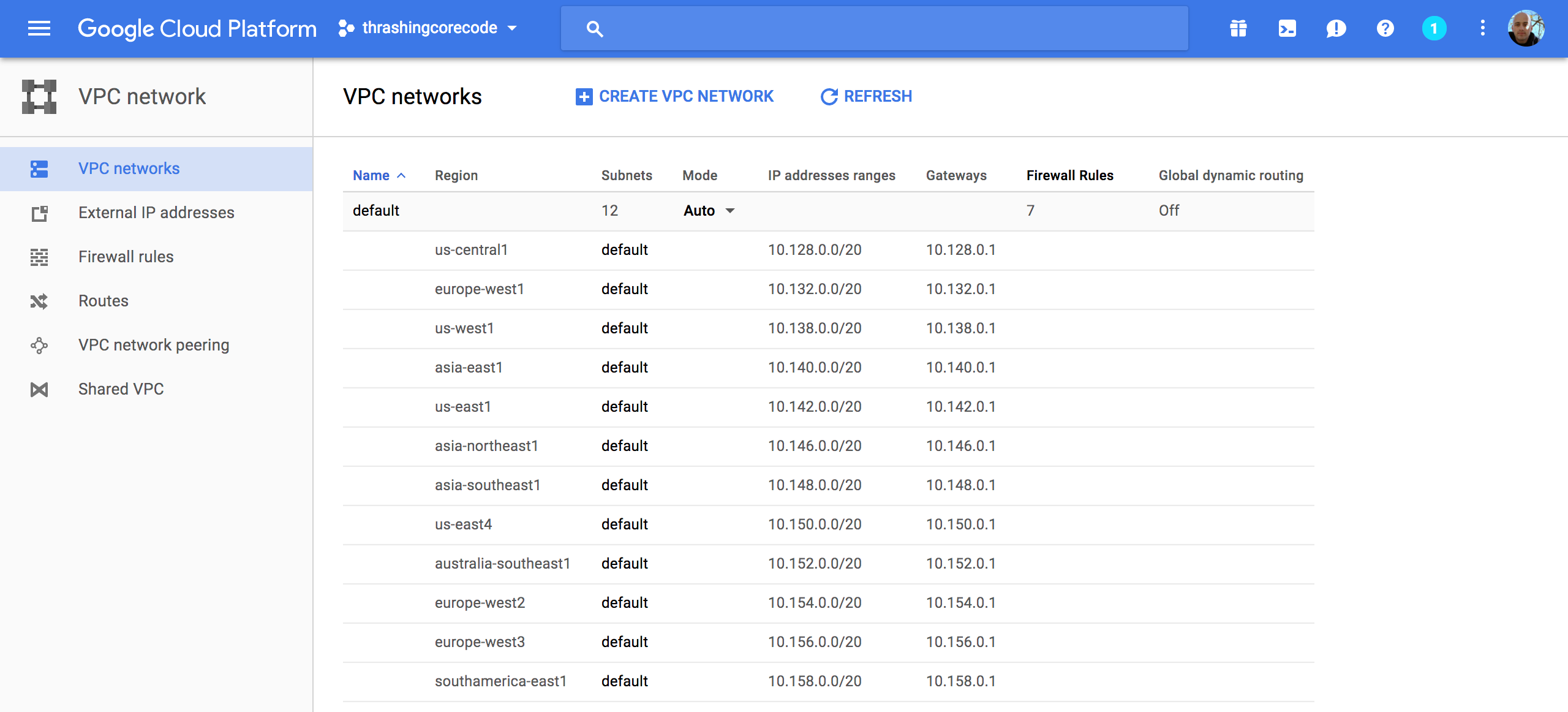
Task: Click the subnets count 12
Action: [x=609, y=211]
